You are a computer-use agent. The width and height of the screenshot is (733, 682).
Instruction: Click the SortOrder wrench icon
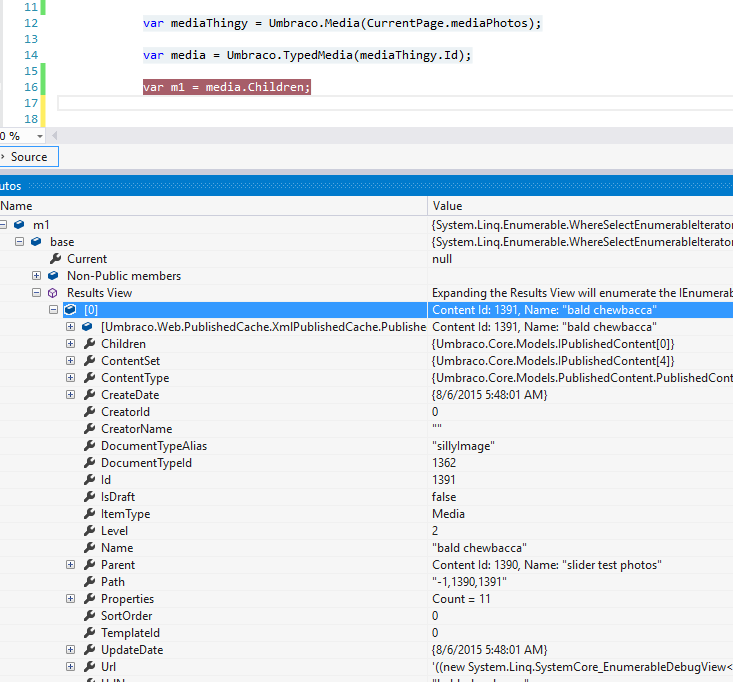90,616
